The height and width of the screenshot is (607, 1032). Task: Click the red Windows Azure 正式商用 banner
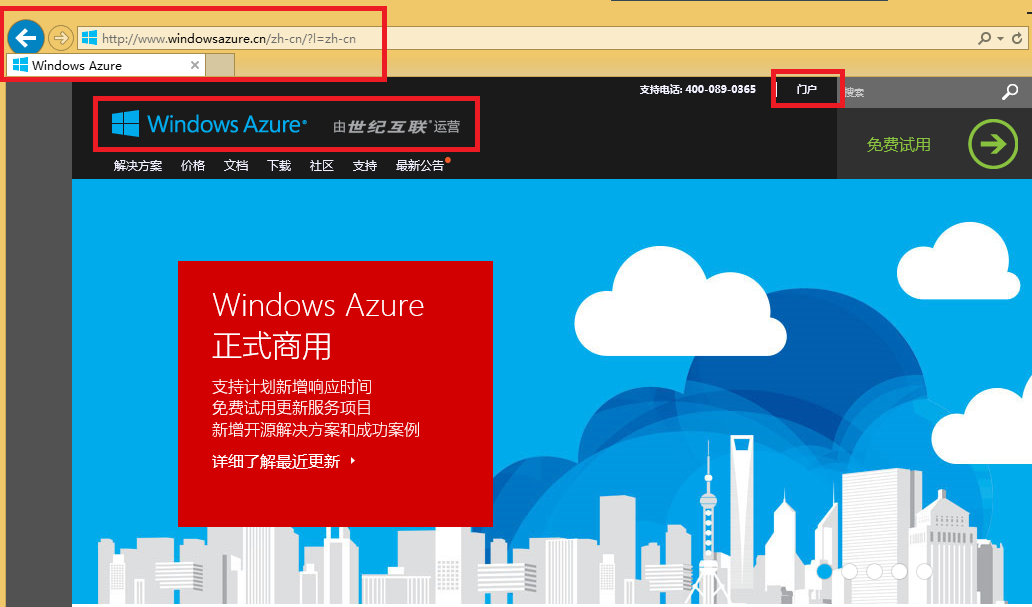coord(335,394)
